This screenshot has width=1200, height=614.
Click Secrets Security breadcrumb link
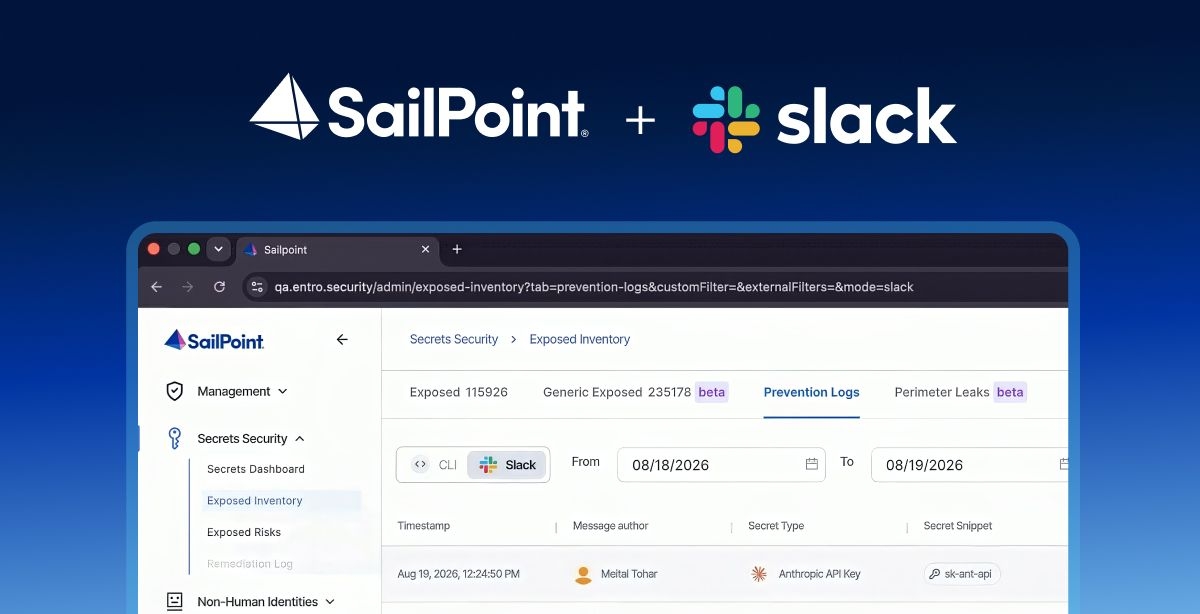tap(454, 339)
